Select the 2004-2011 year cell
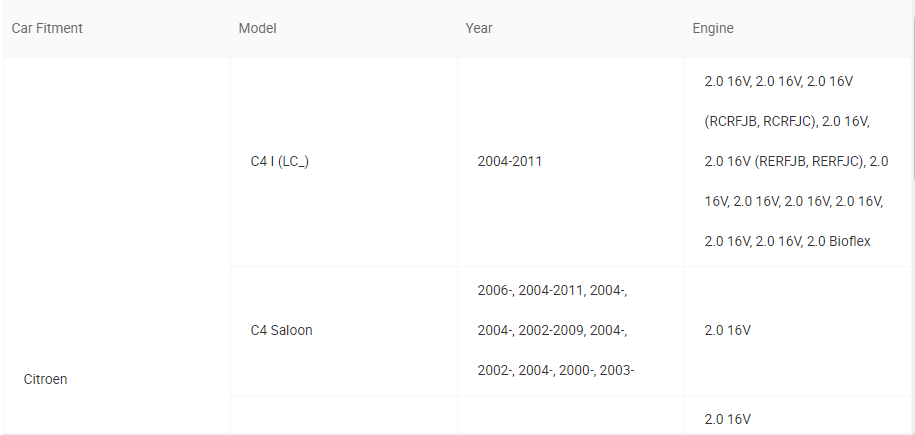The width and height of the screenshot is (915, 435). (509, 162)
